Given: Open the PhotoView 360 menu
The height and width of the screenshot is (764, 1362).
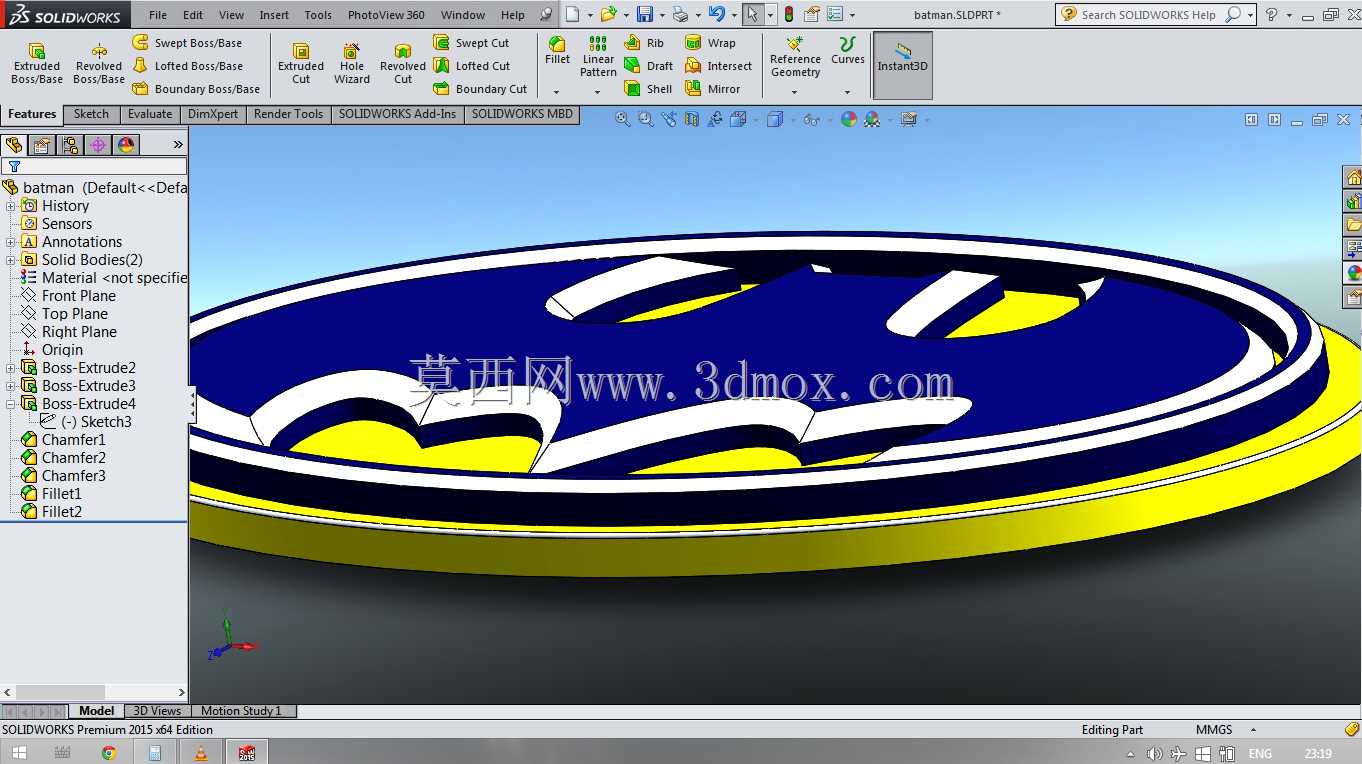Looking at the screenshot, I should (386, 15).
